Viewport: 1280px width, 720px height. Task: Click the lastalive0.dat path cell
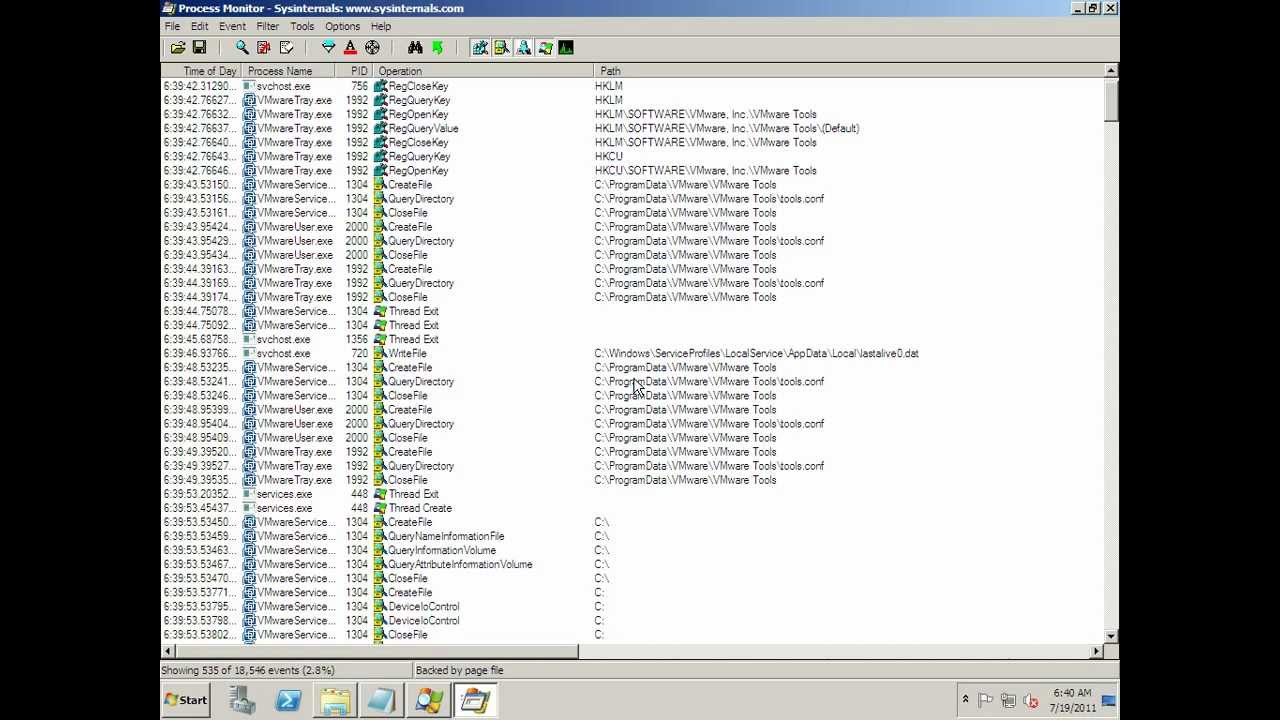coord(756,353)
